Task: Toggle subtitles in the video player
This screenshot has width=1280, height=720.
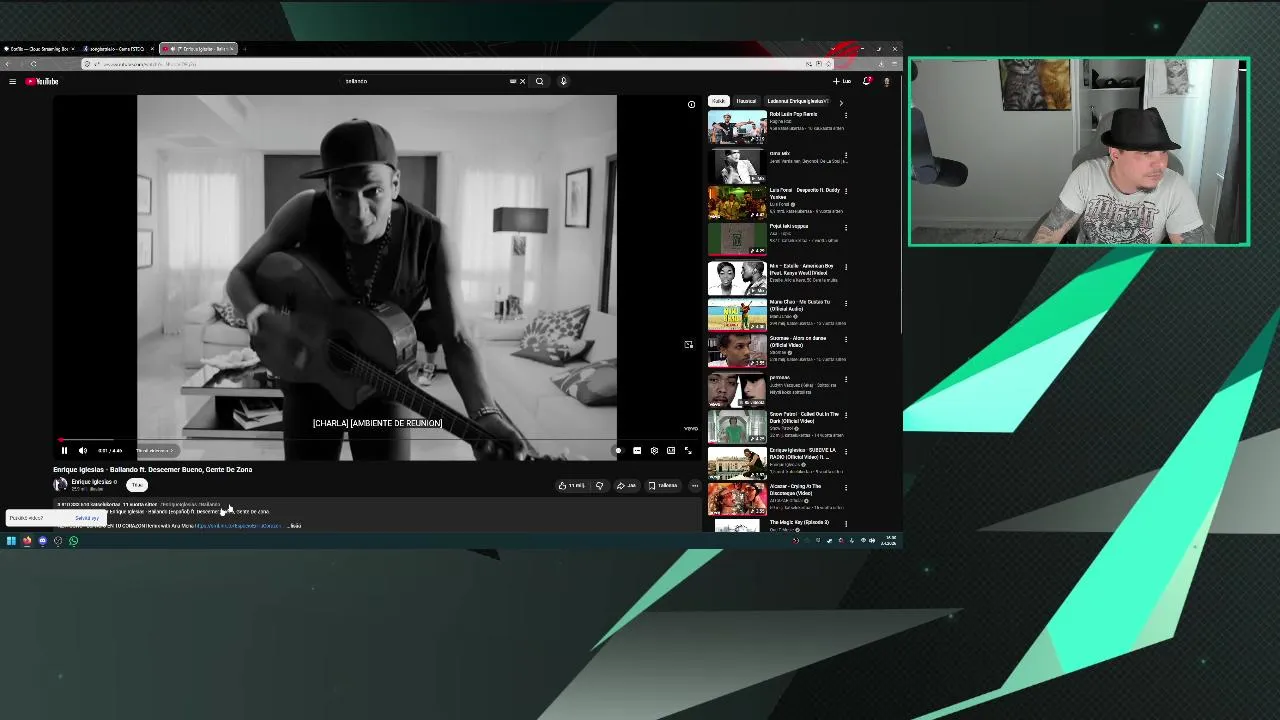Action: coord(637,451)
